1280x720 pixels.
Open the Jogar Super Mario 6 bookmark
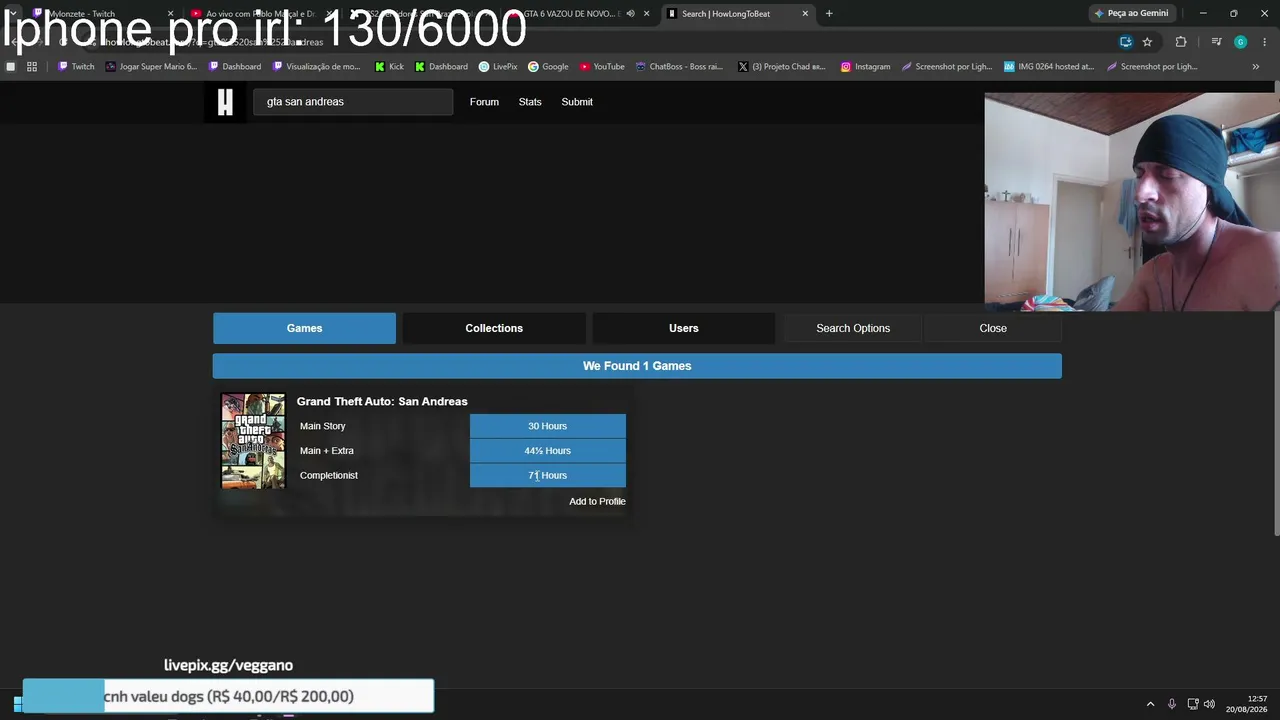[x=151, y=67]
